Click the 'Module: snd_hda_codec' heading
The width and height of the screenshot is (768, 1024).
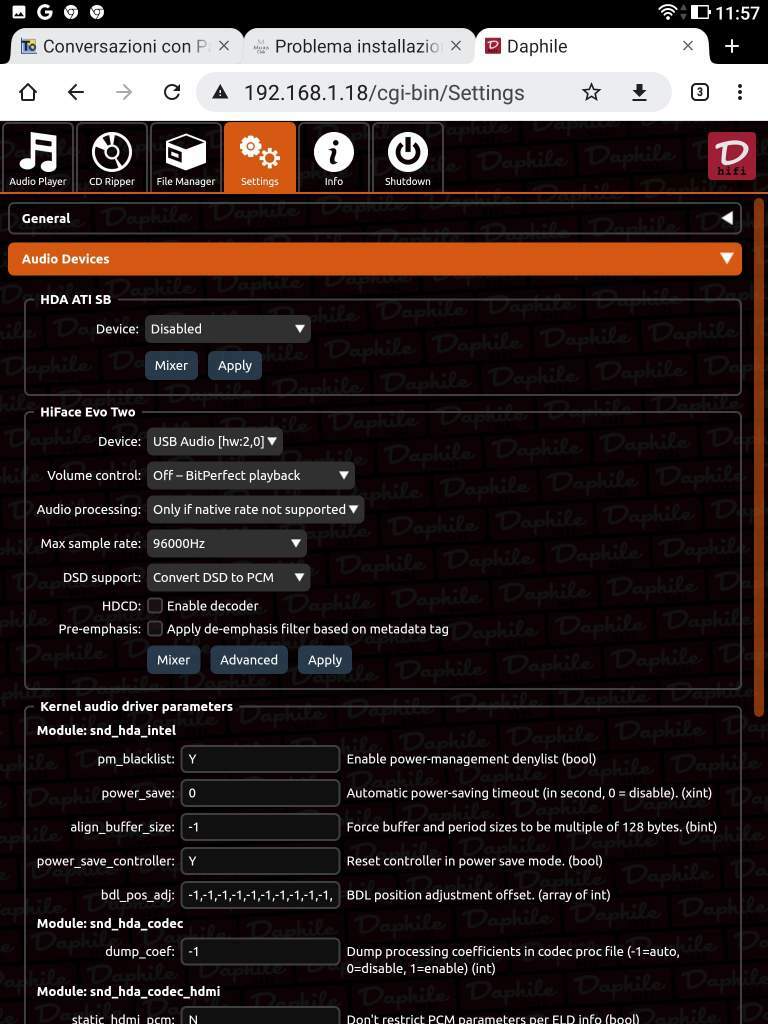coord(110,924)
